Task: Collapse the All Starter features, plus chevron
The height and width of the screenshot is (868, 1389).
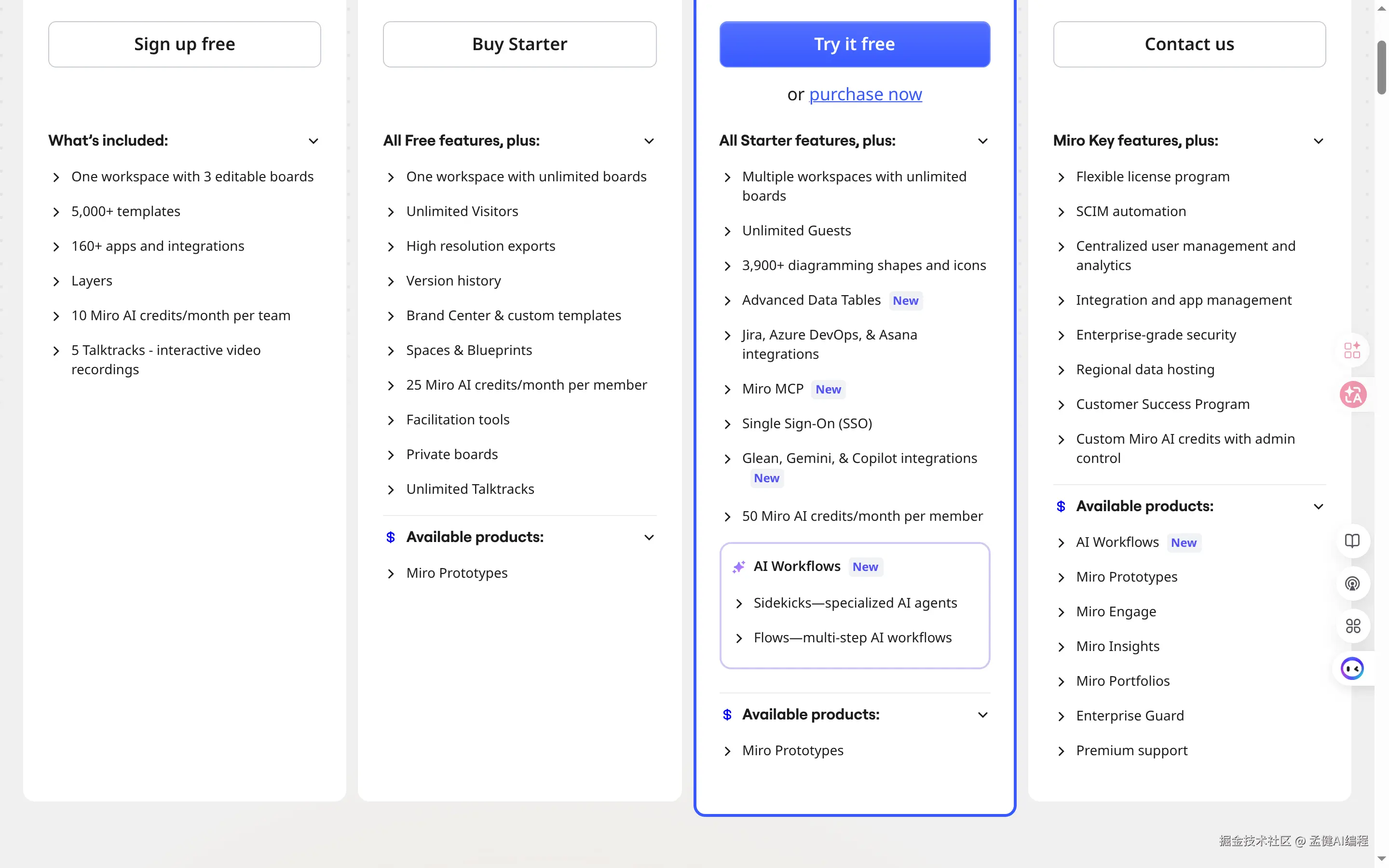Action: (982, 141)
